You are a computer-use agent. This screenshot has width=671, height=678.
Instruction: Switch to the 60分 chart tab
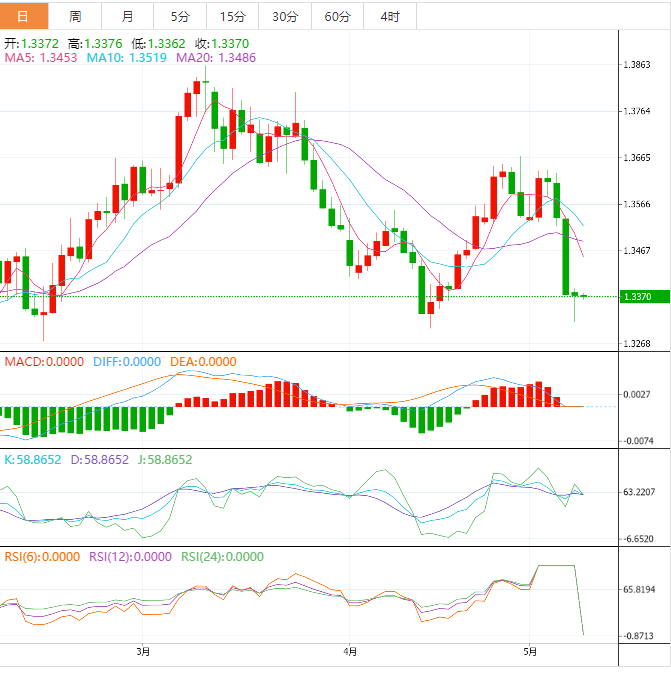click(x=338, y=16)
